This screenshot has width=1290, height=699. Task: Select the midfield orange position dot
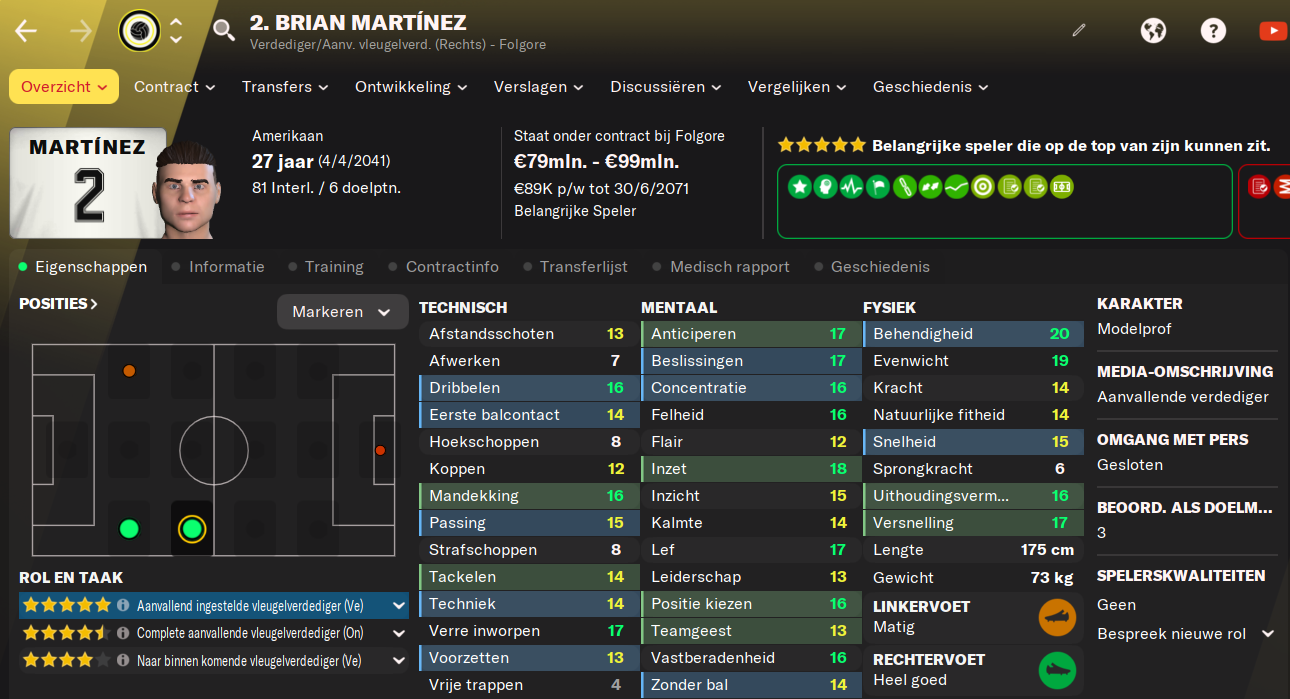[x=128, y=371]
